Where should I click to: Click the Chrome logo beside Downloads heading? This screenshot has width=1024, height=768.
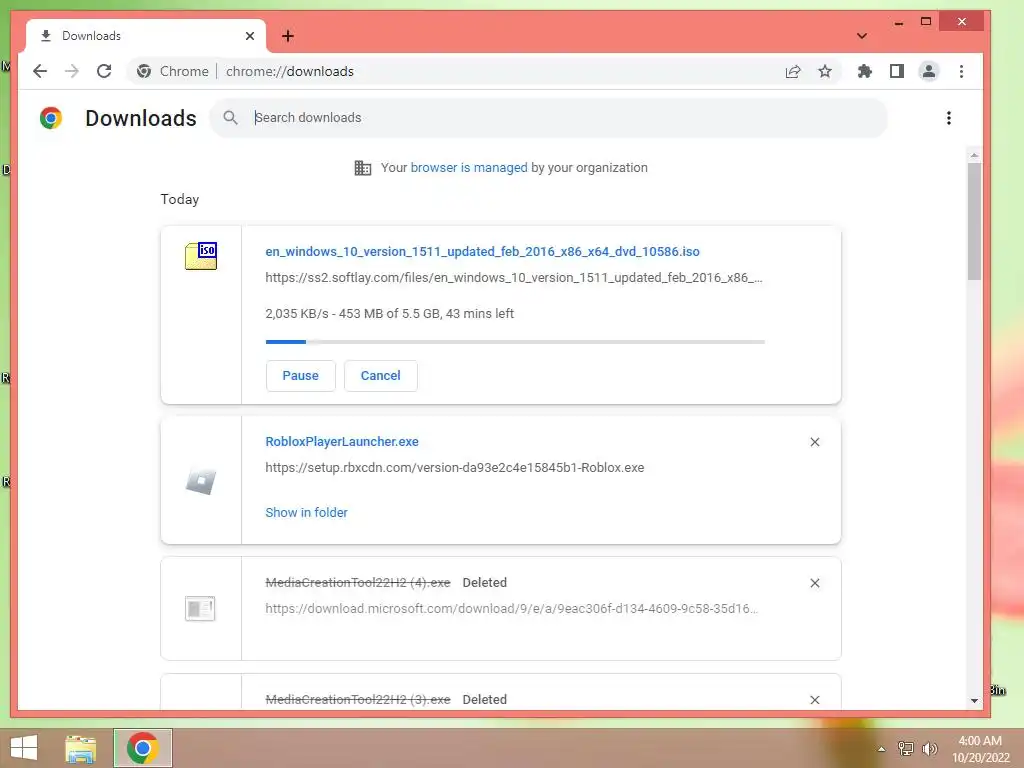coord(51,118)
